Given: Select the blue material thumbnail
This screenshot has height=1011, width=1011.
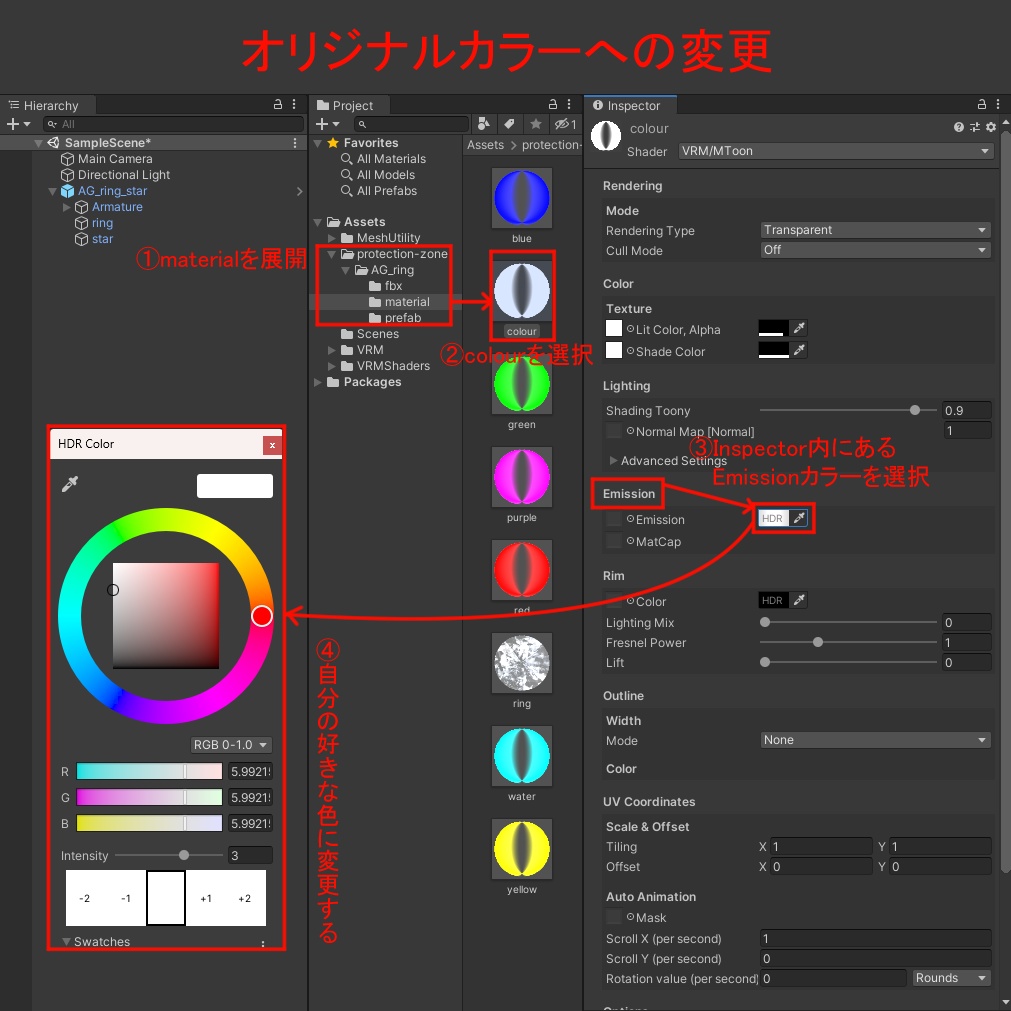Looking at the screenshot, I should point(521,197).
